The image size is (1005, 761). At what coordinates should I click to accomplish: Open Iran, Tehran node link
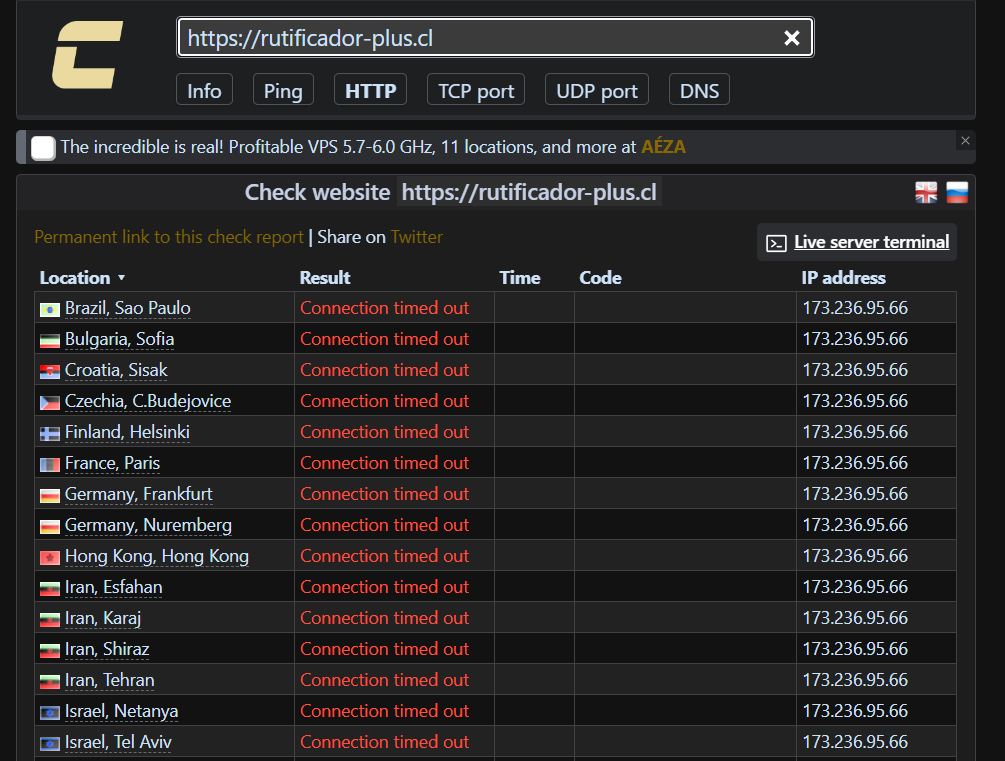(x=110, y=680)
